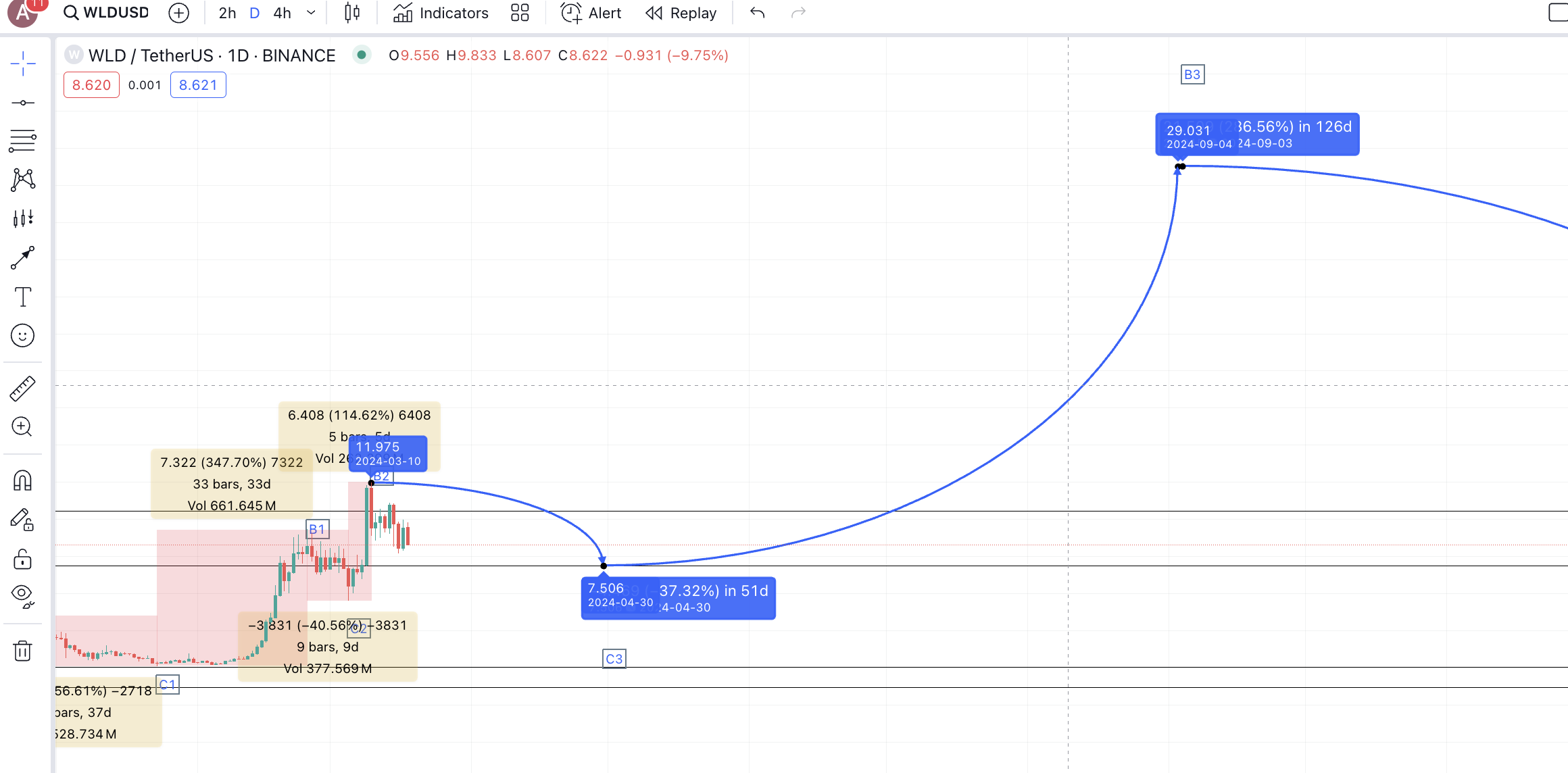Click the zoom in tool
1568x773 pixels.
point(23,427)
